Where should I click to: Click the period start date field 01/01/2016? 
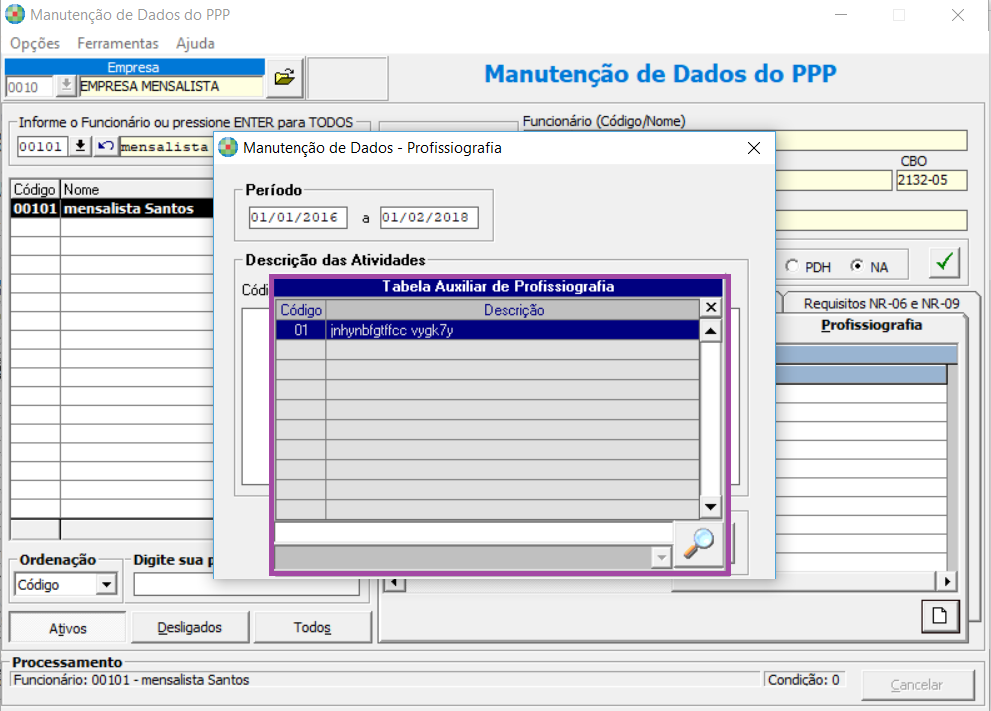pos(298,217)
